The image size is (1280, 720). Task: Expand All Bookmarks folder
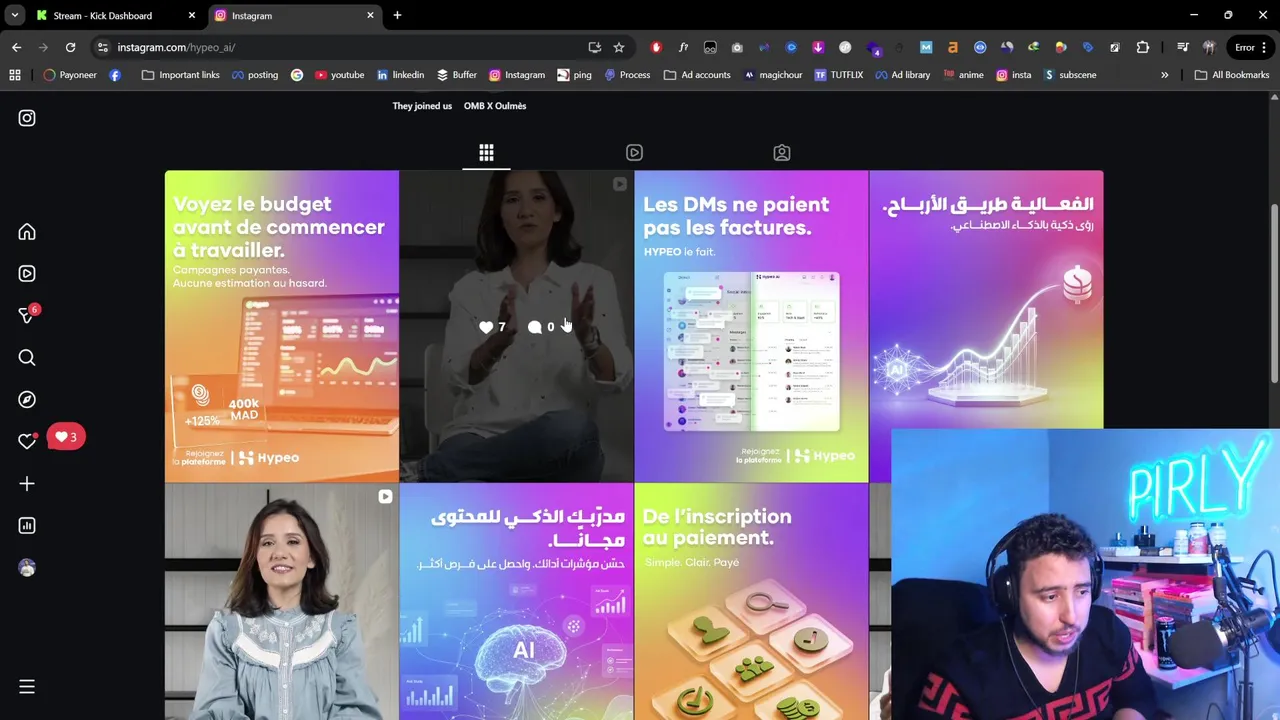point(1231,75)
